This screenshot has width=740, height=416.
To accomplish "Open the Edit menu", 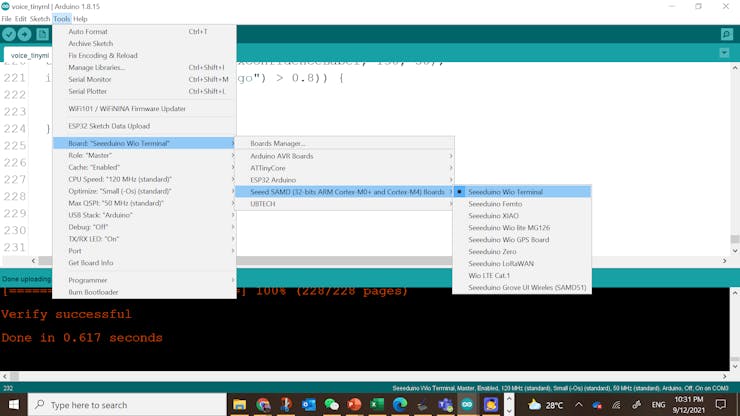I will tap(20, 19).
